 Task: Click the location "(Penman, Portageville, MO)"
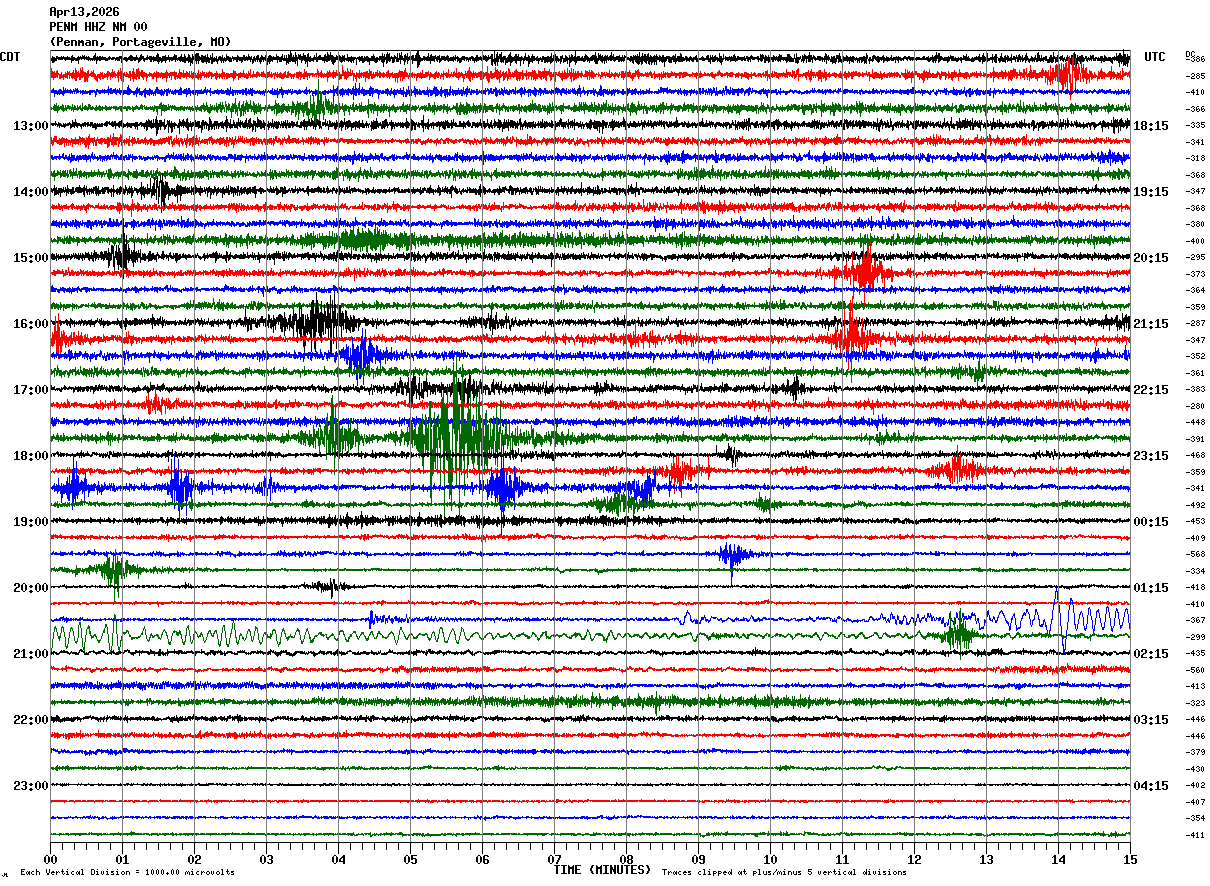pyautogui.click(x=140, y=42)
